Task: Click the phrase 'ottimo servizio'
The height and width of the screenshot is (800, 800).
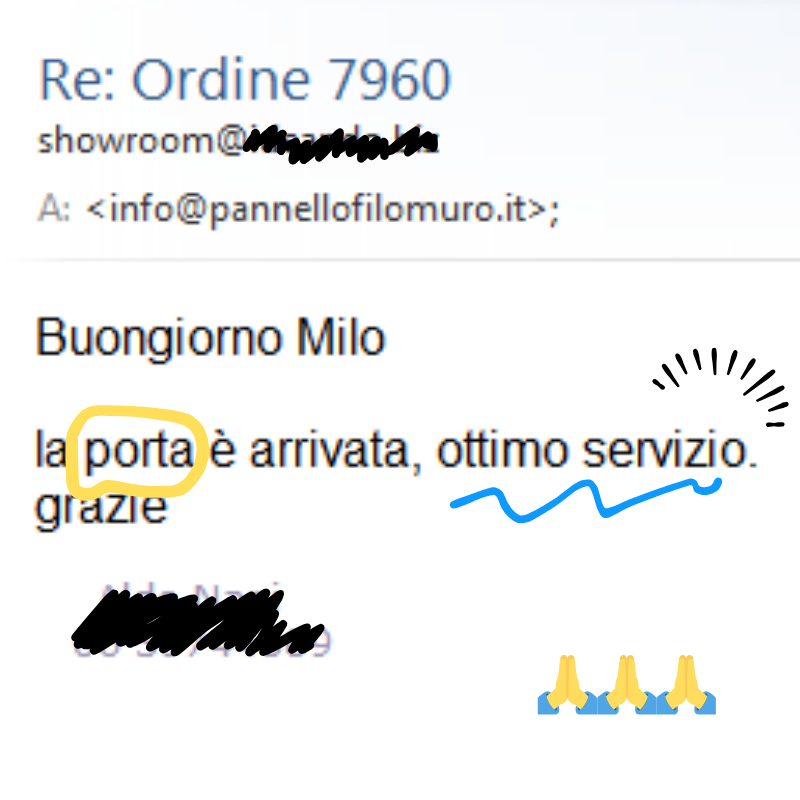Action: pyautogui.click(x=597, y=450)
